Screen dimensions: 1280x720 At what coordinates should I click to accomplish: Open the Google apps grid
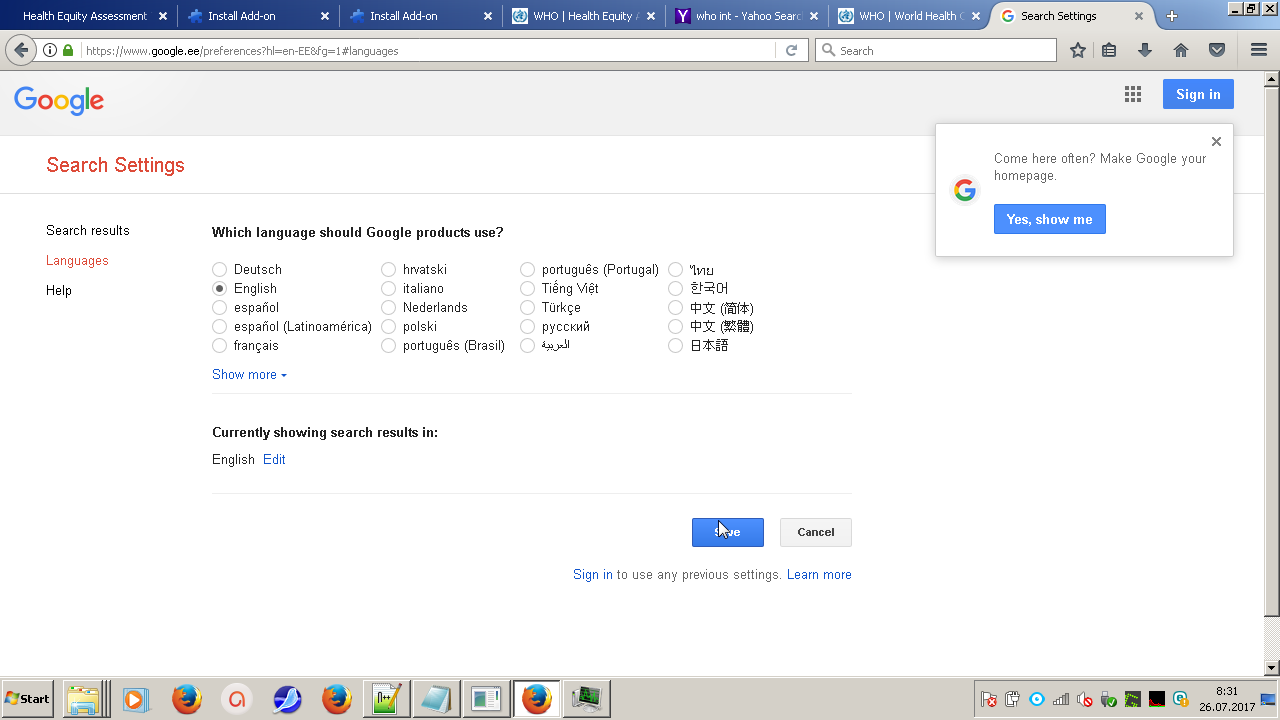click(x=1133, y=94)
